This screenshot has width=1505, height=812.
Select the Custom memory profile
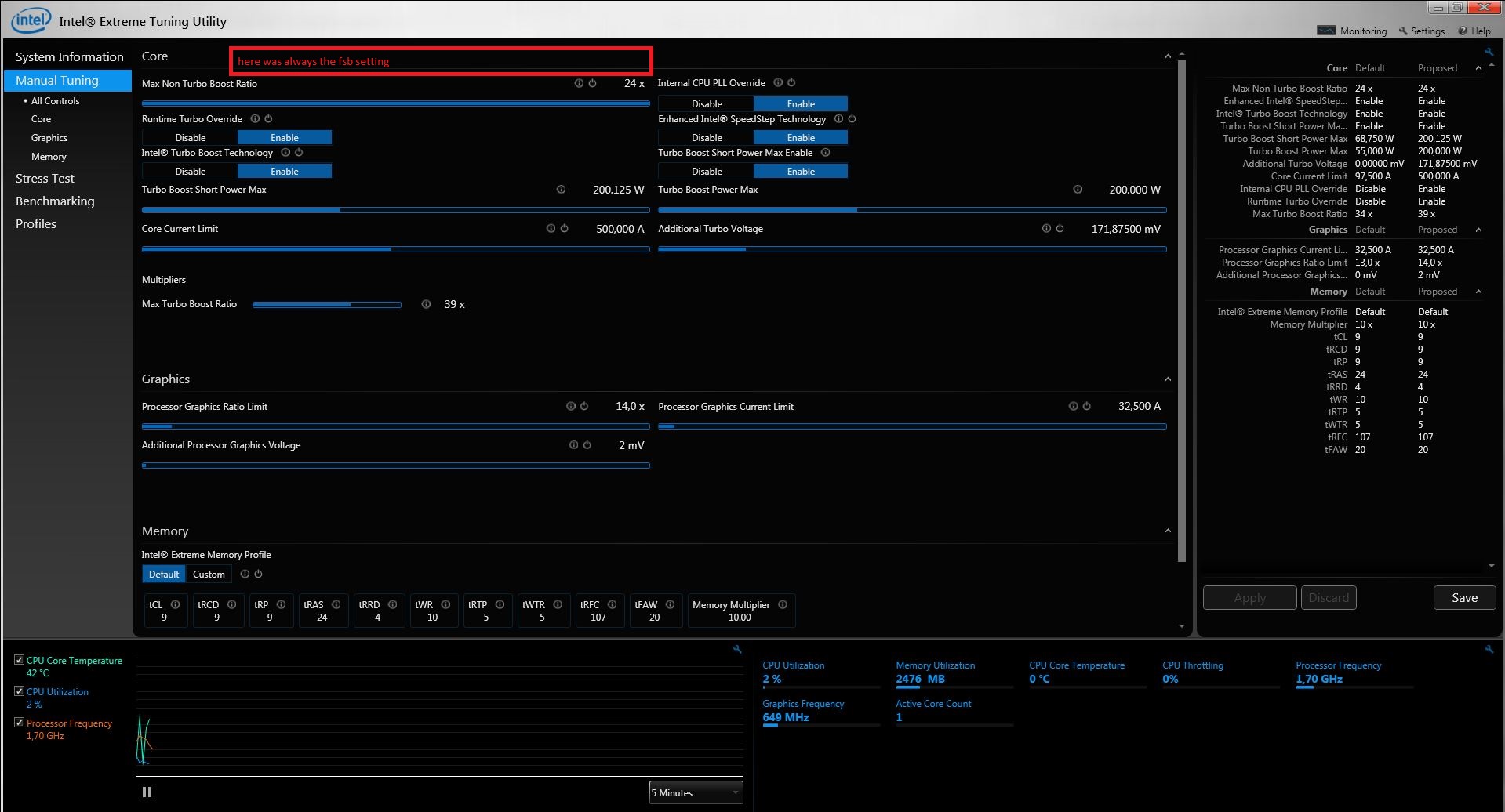(209, 575)
